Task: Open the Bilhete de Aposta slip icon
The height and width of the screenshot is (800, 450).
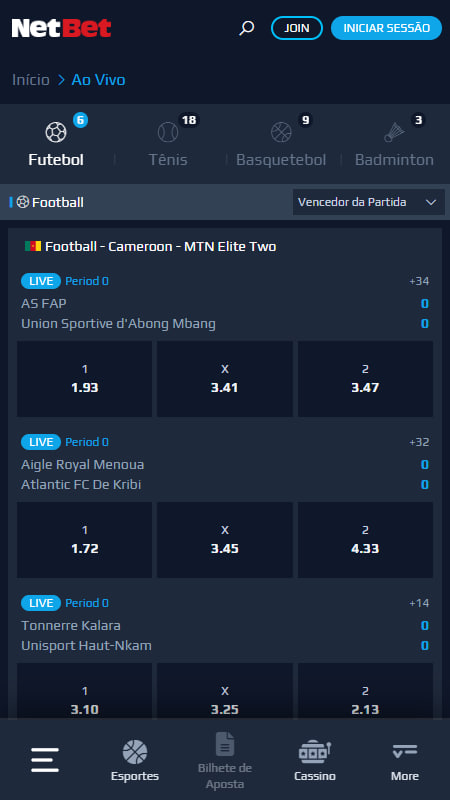Action: pyautogui.click(x=225, y=744)
